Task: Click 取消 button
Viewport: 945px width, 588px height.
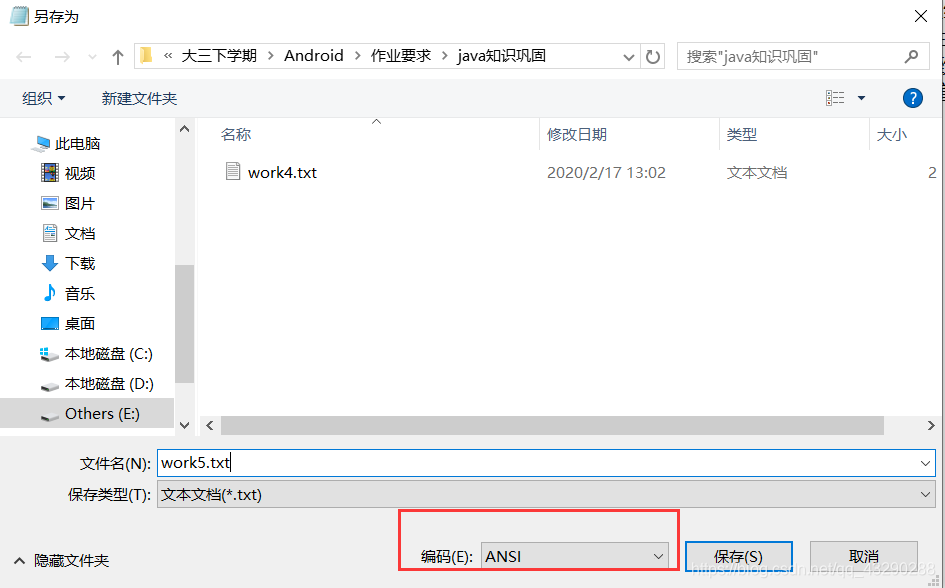Action: click(x=864, y=556)
